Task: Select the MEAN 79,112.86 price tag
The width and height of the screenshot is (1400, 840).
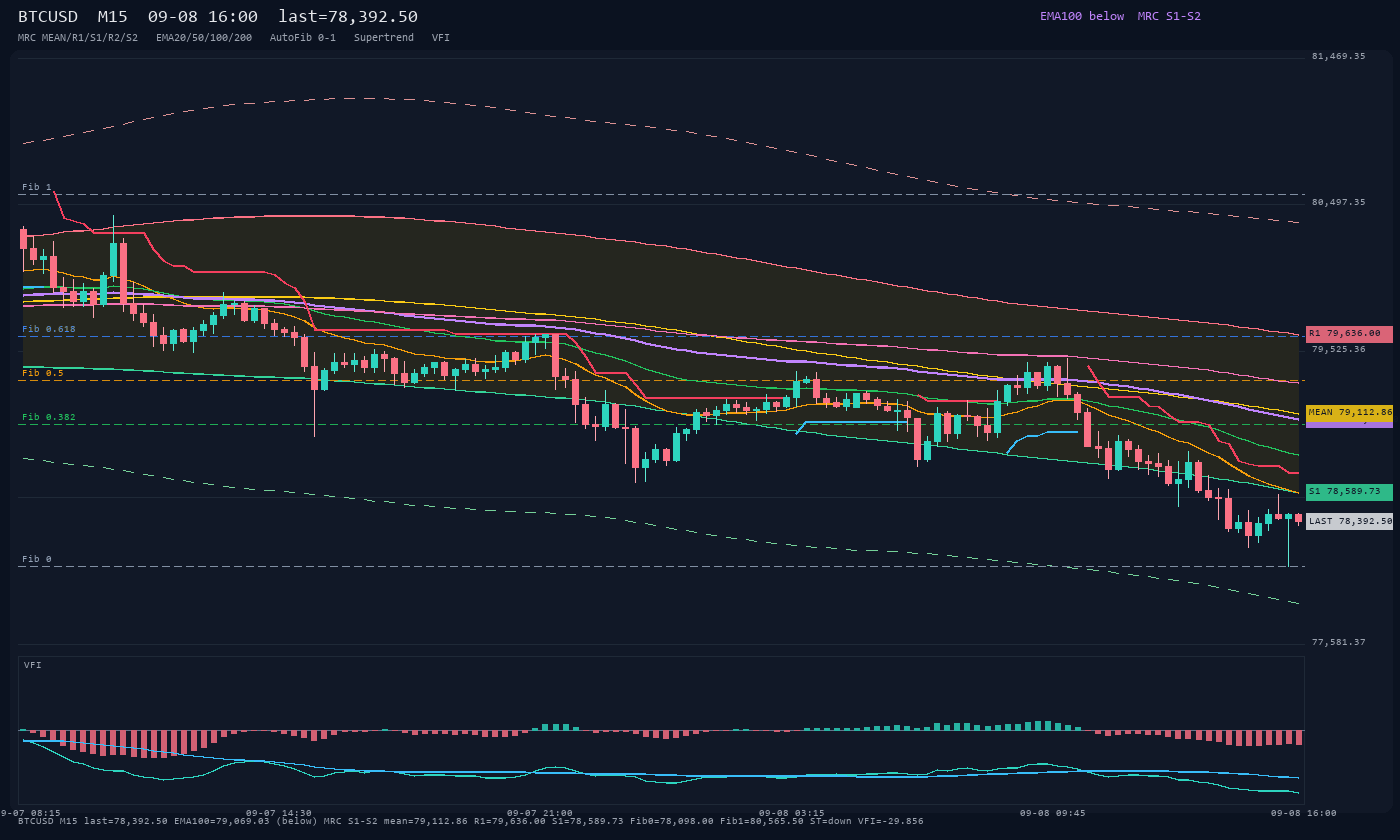Action: point(1349,412)
